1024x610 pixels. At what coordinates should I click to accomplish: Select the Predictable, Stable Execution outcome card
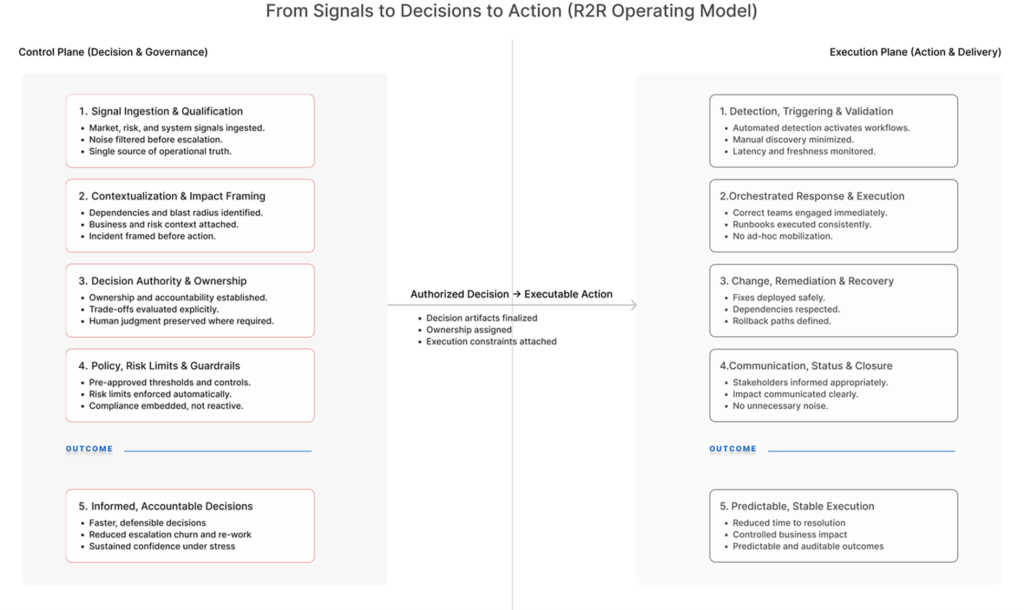coord(833,526)
